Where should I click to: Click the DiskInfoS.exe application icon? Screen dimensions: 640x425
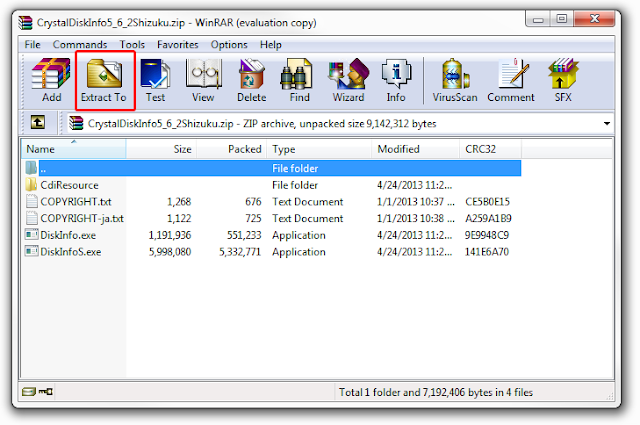31,251
